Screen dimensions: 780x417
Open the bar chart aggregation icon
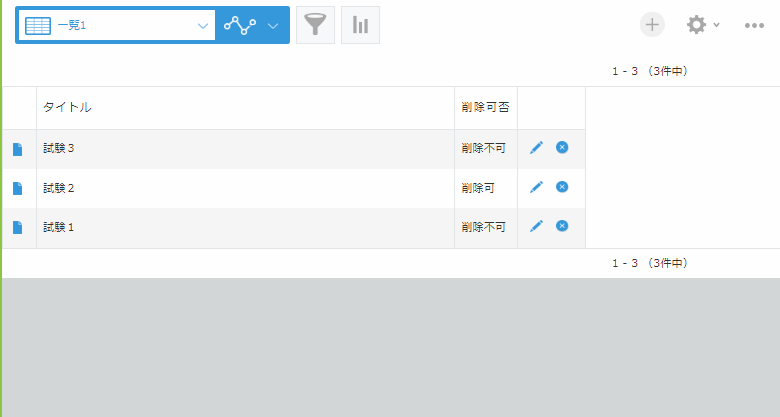[x=360, y=25]
